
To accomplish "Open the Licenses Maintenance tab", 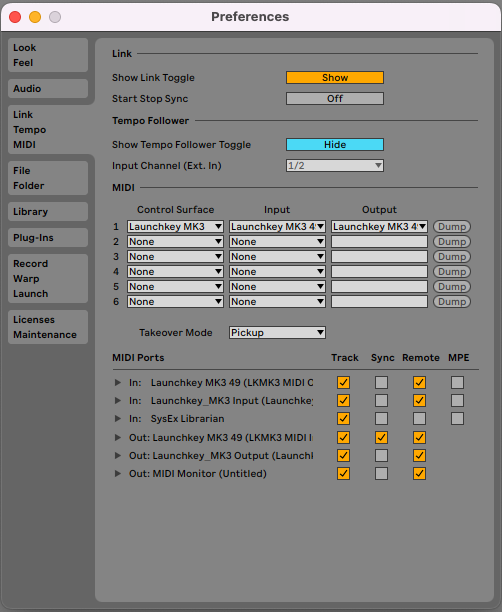I will tap(48, 327).
